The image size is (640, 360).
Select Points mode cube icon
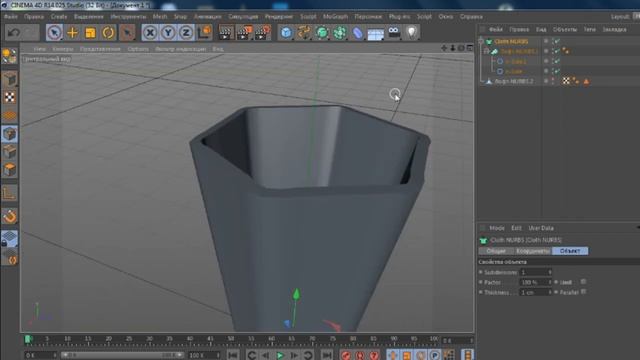tap(9, 134)
